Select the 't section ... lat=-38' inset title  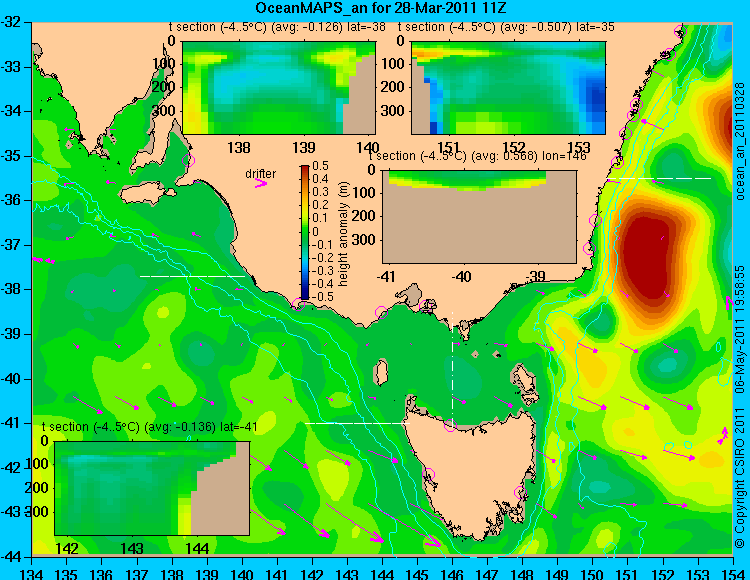coord(277,27)
